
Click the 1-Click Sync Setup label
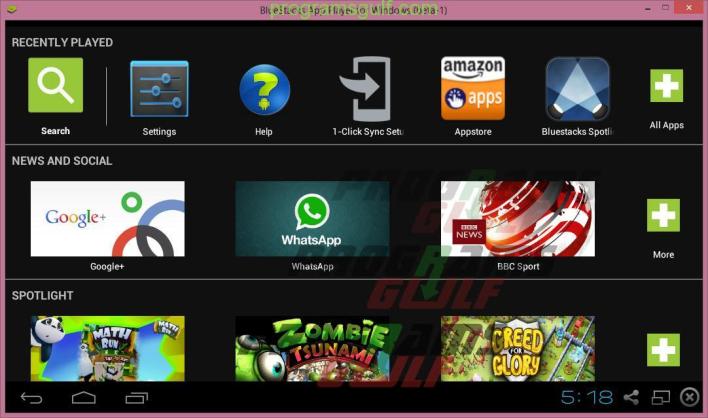click(x=368, y=132)
